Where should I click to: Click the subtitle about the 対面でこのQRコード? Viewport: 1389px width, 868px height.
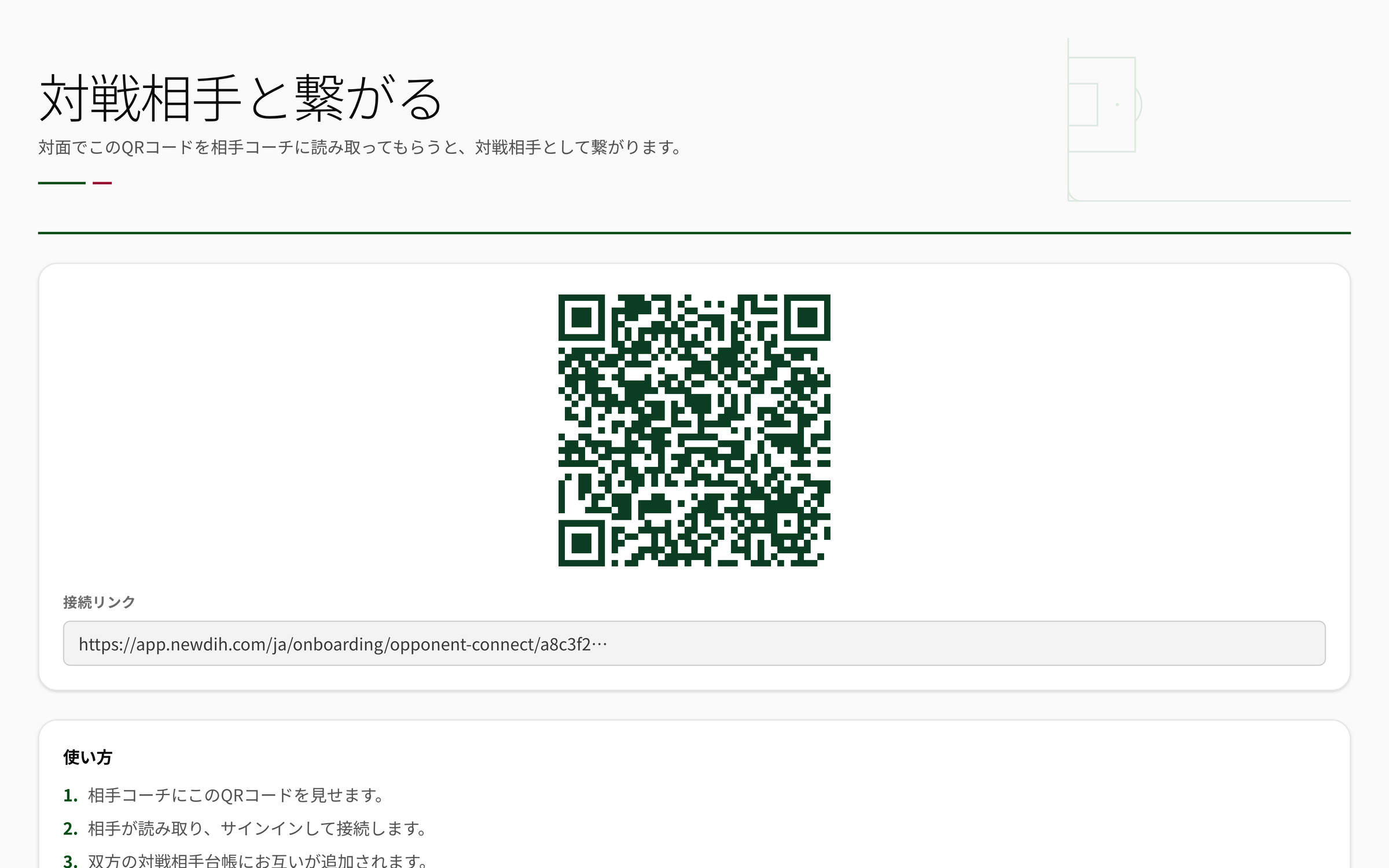pyautogui.click(x=360, y=148)
